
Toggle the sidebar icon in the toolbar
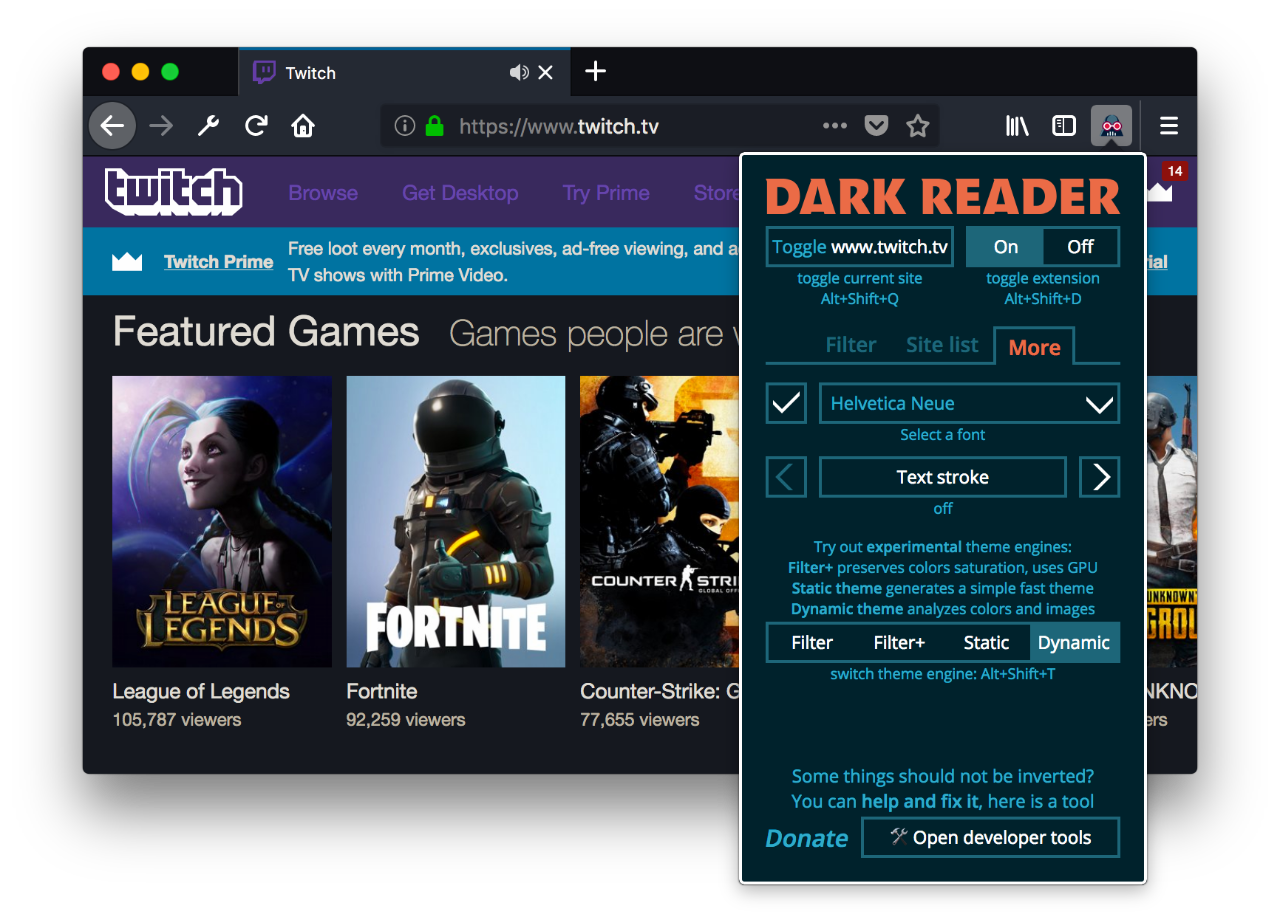1064,126
